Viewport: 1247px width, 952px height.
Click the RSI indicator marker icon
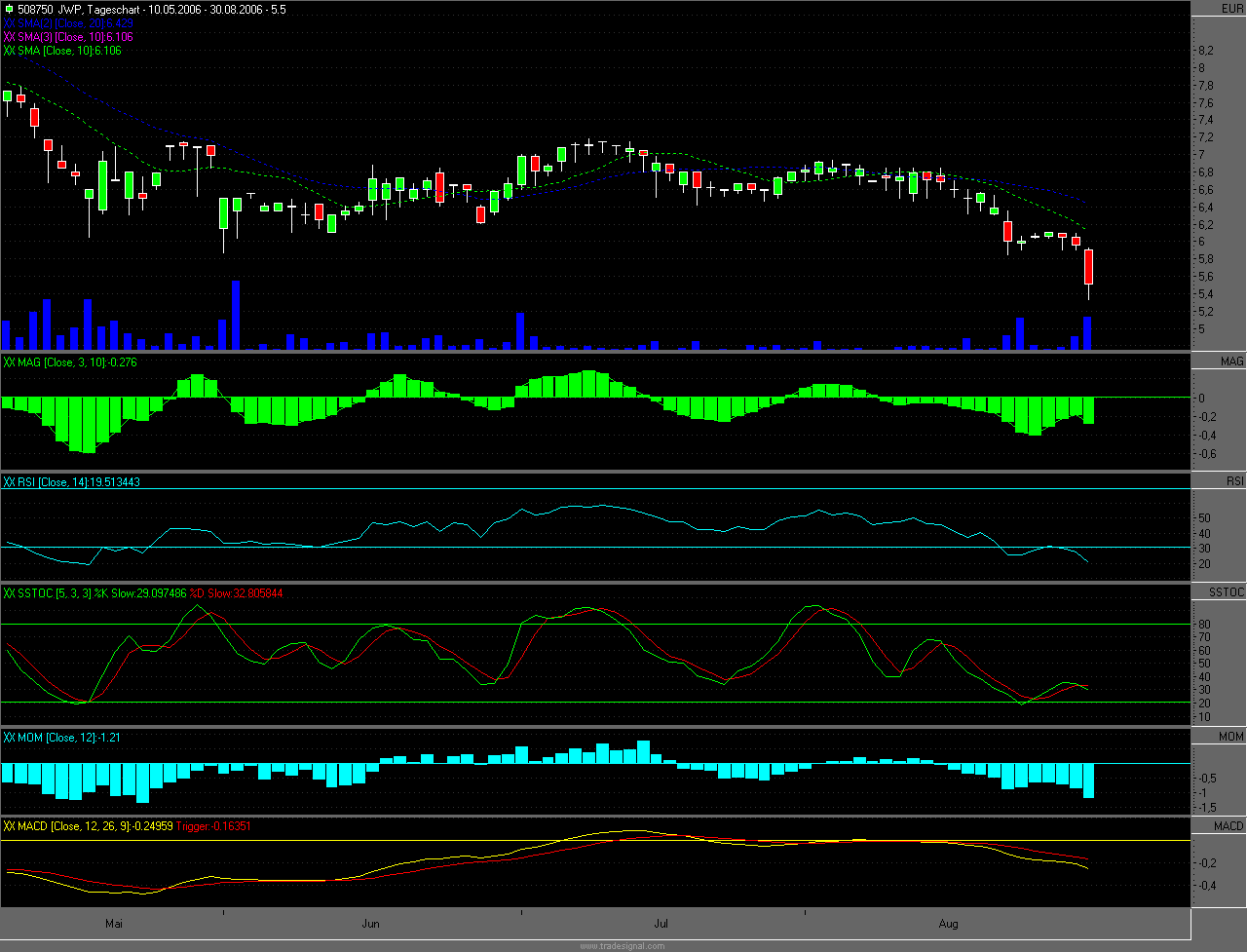[9, 481]
